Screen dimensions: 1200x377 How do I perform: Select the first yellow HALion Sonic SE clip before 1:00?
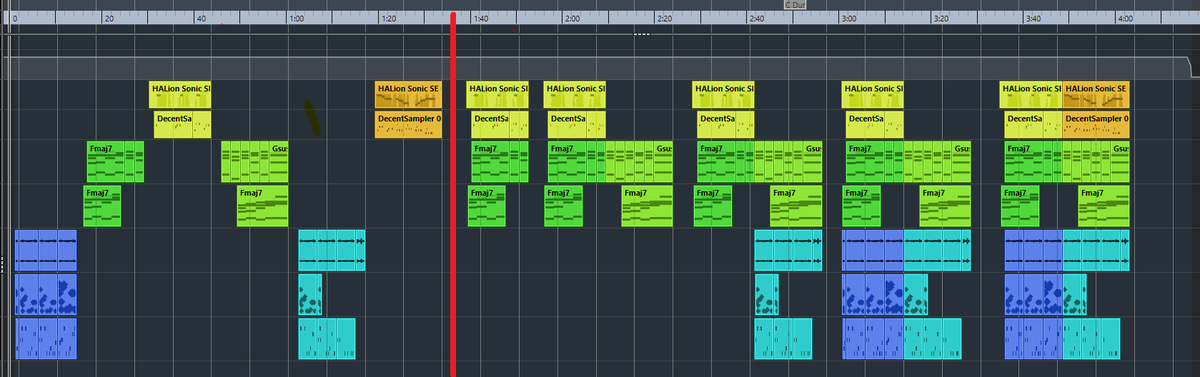coord(180,95)
